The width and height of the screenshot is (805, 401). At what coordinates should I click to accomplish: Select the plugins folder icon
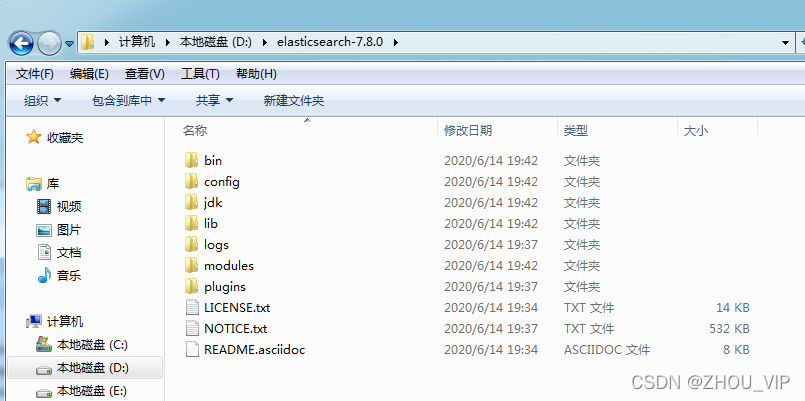point(191,286)
